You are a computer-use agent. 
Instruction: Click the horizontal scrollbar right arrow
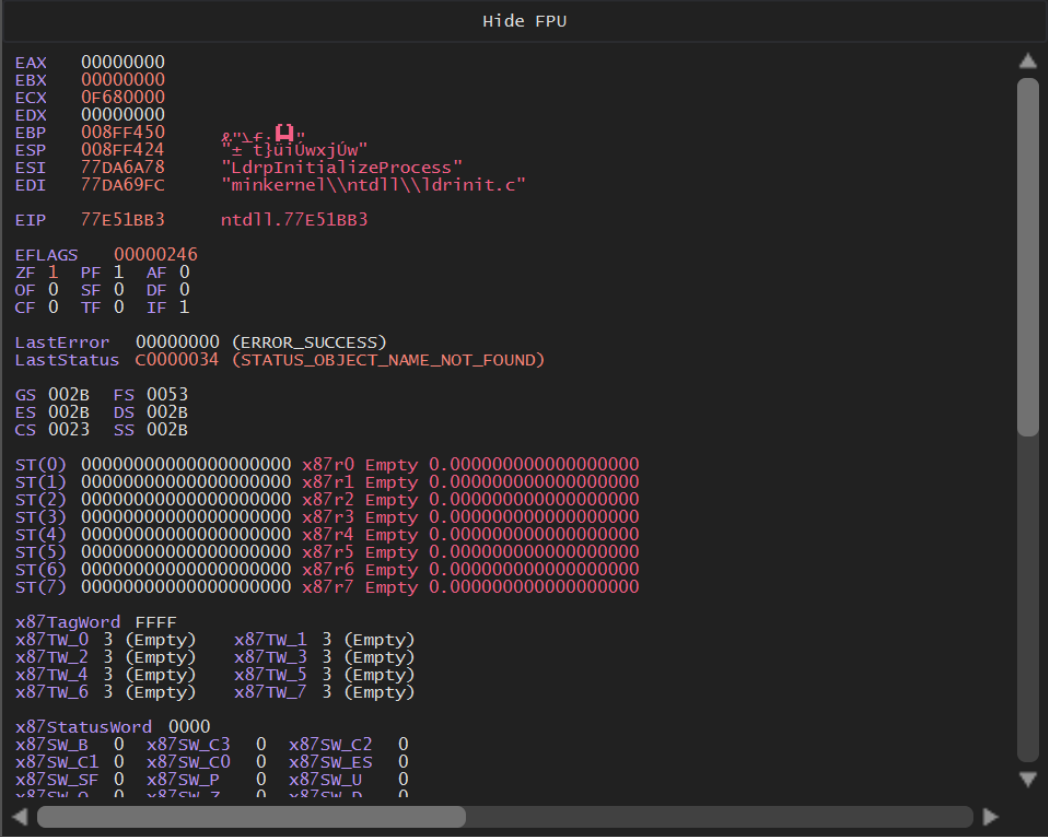(990, 816)
